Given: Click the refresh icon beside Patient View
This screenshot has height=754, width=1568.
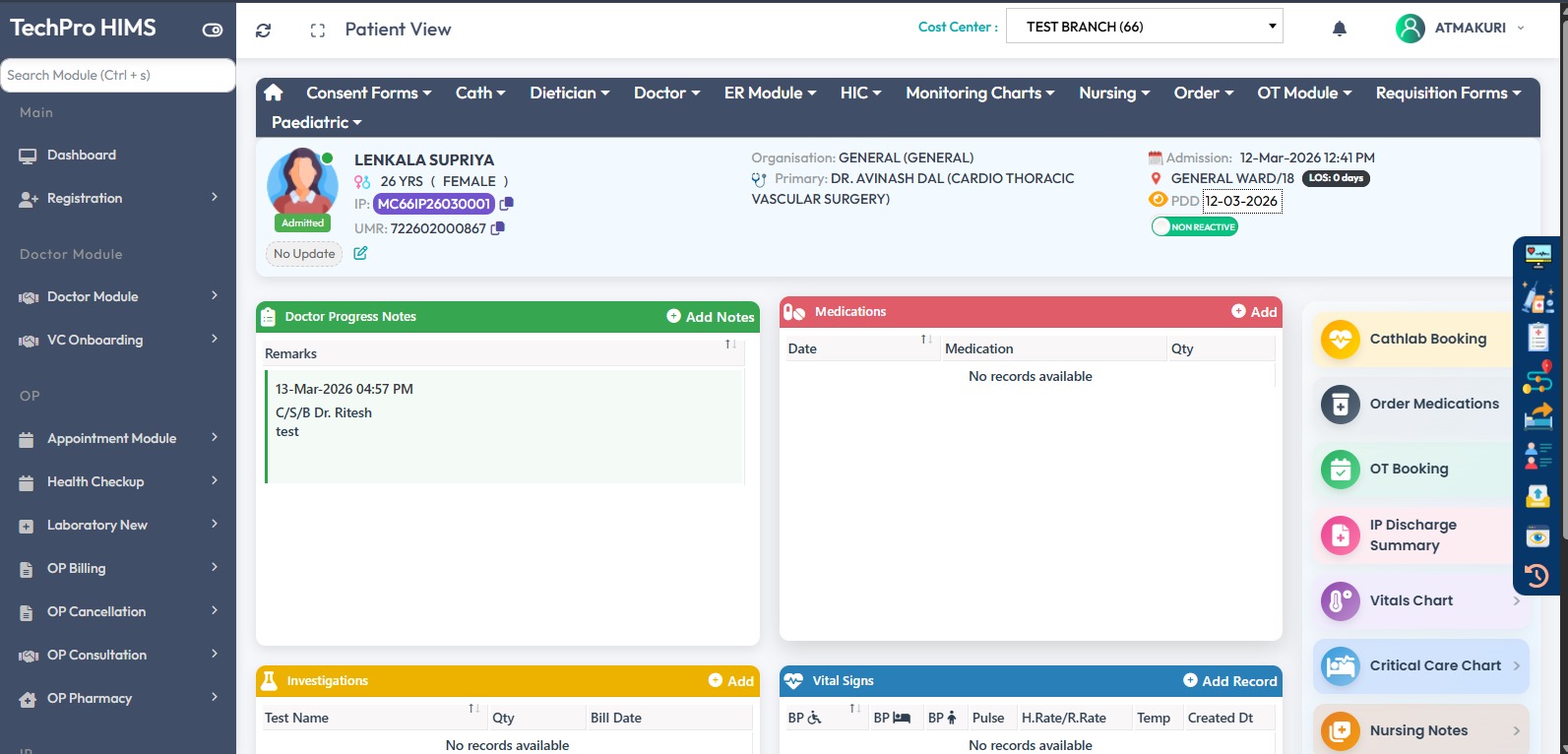Looking at the screenshot, I should coord(263,31).
